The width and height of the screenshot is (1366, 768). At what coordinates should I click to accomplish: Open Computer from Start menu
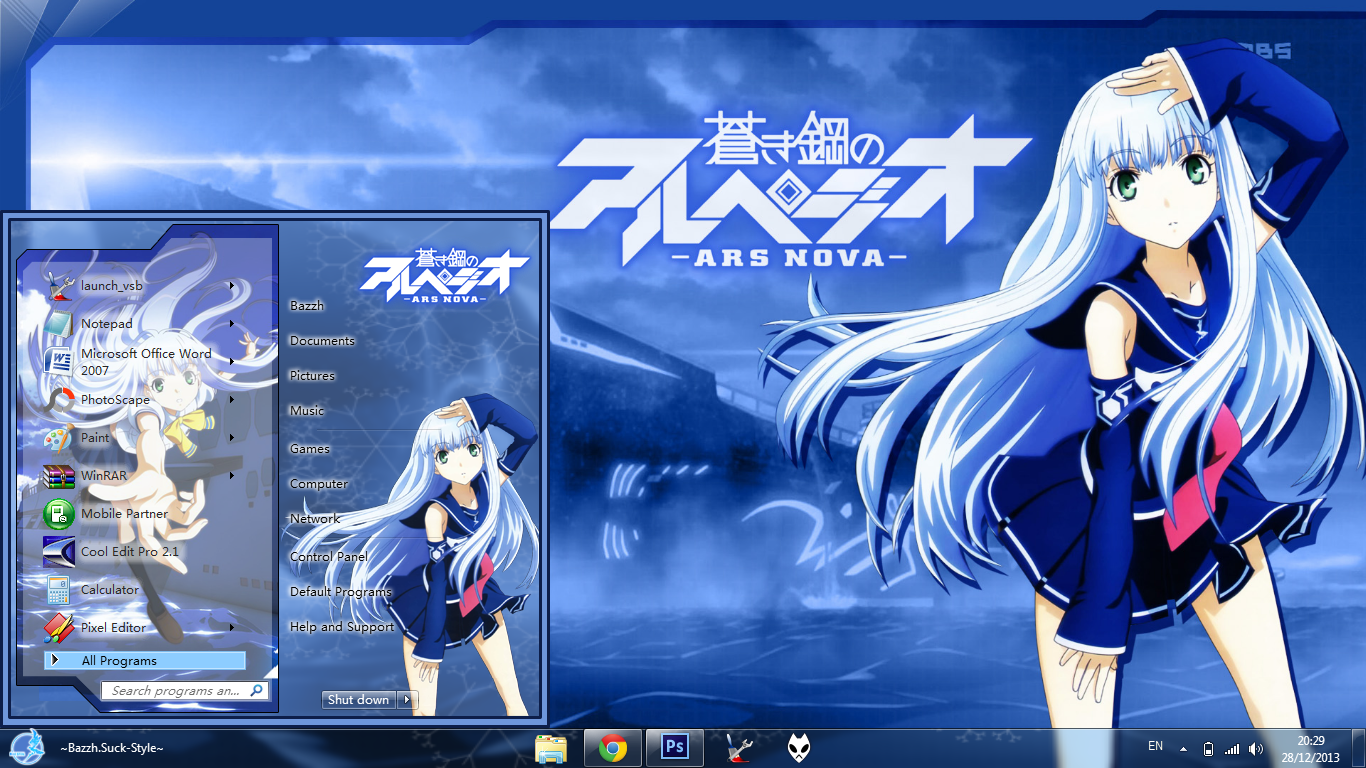click(x=319, y=484)
